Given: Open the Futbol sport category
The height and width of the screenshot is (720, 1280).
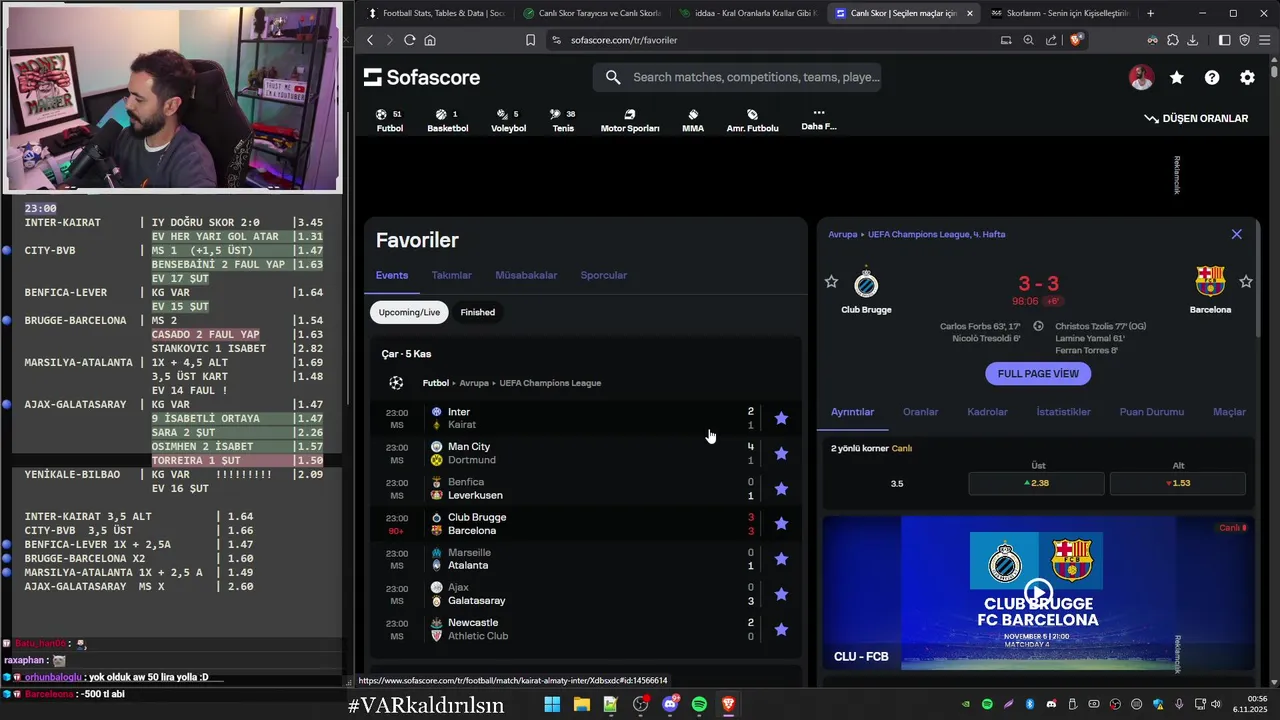Looking at the screenshot, I should point(390,120).
